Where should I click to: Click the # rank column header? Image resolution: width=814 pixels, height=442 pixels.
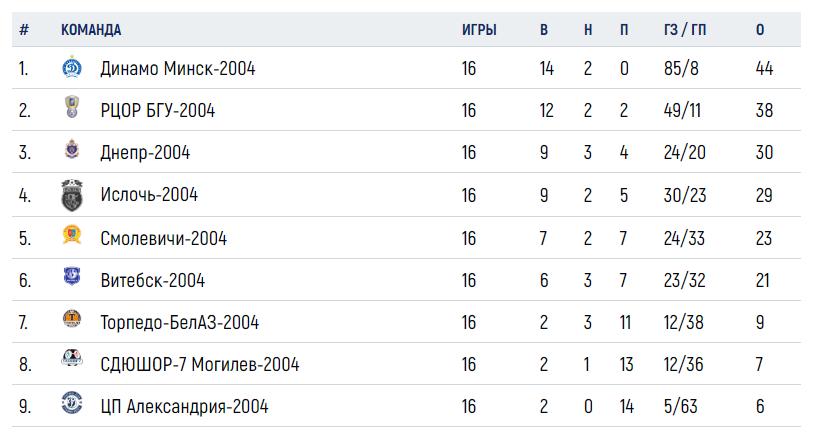[x=24, y=30]
